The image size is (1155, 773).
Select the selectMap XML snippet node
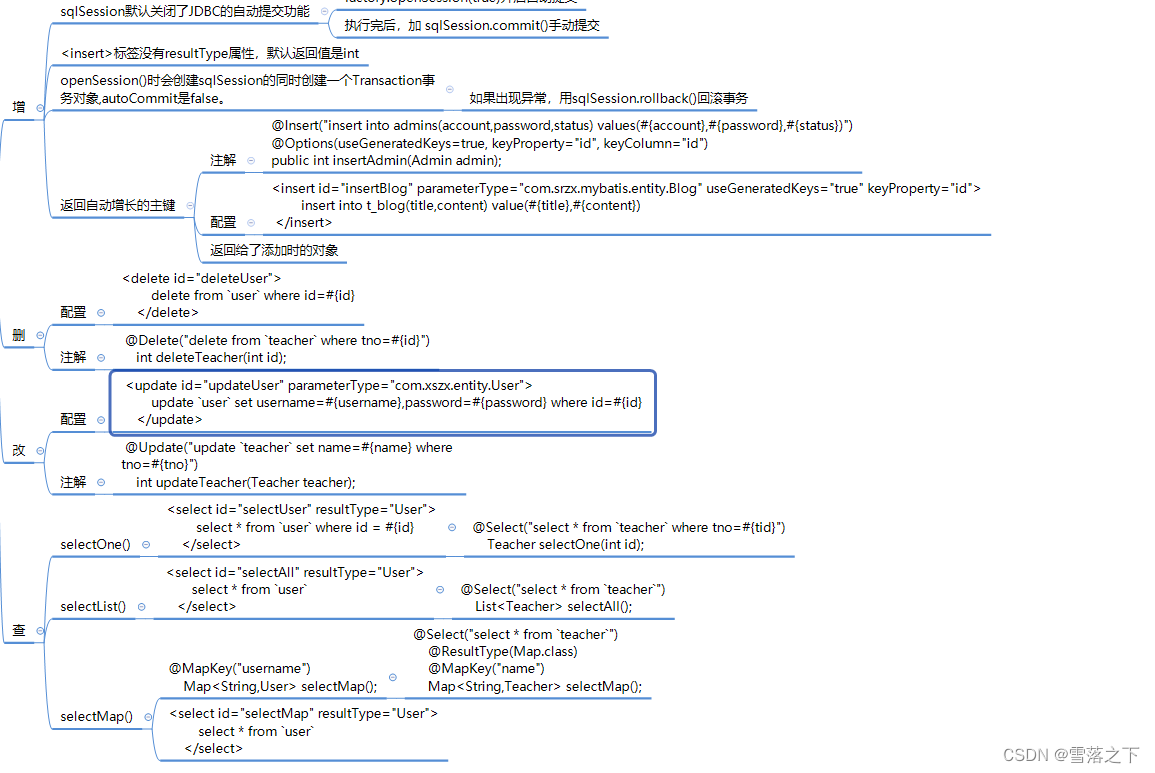pos(303,731)
